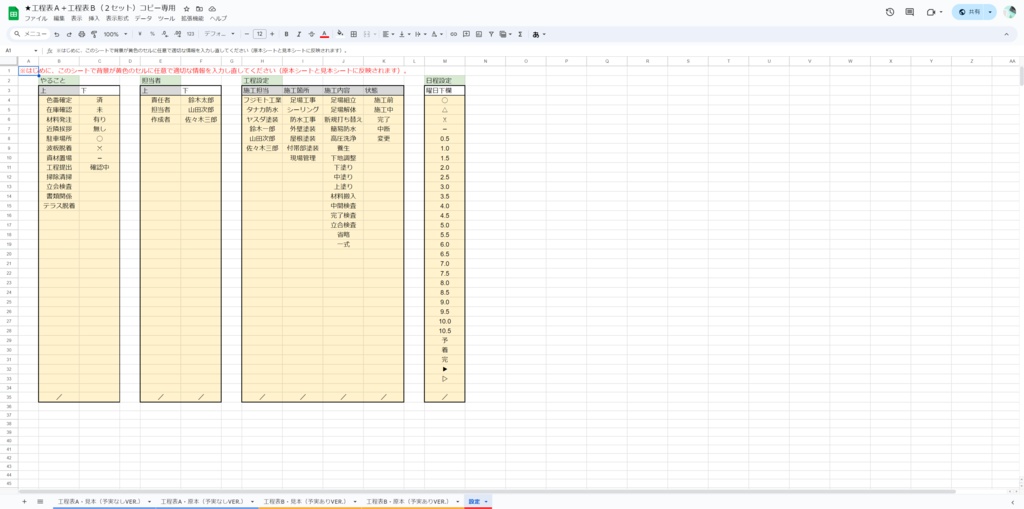Screen dimensions: 1024x509
Task: Click the functions sigma icon
Action: tap(520, 34)
